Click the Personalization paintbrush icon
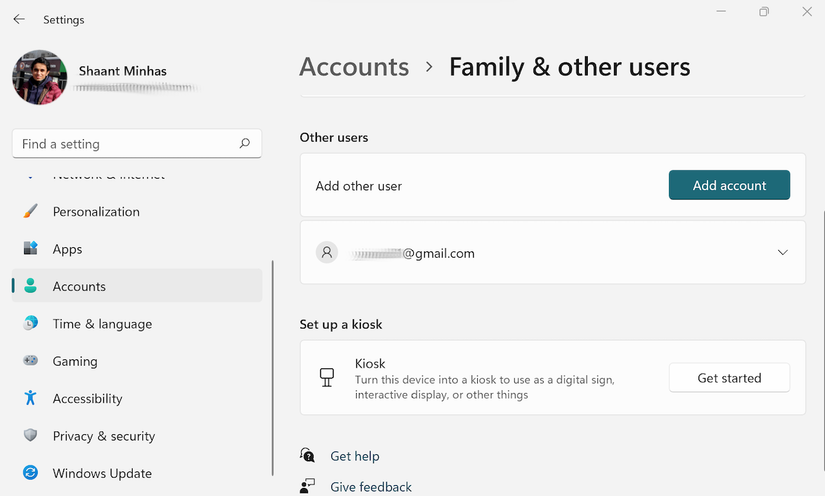This screenshot has height=496, width=825. click(x=31, y=211)
